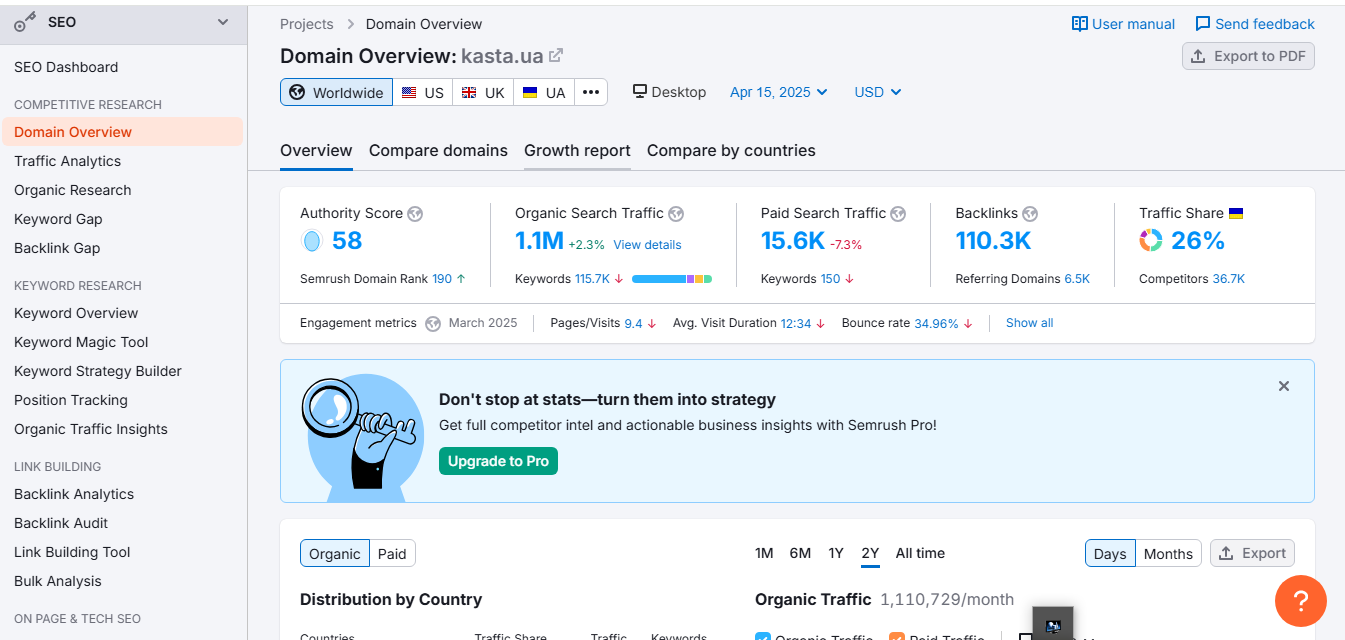Switch to Compare by countries tab
The width and height of the screenshot is (1345, 640).
click(731, 151)
